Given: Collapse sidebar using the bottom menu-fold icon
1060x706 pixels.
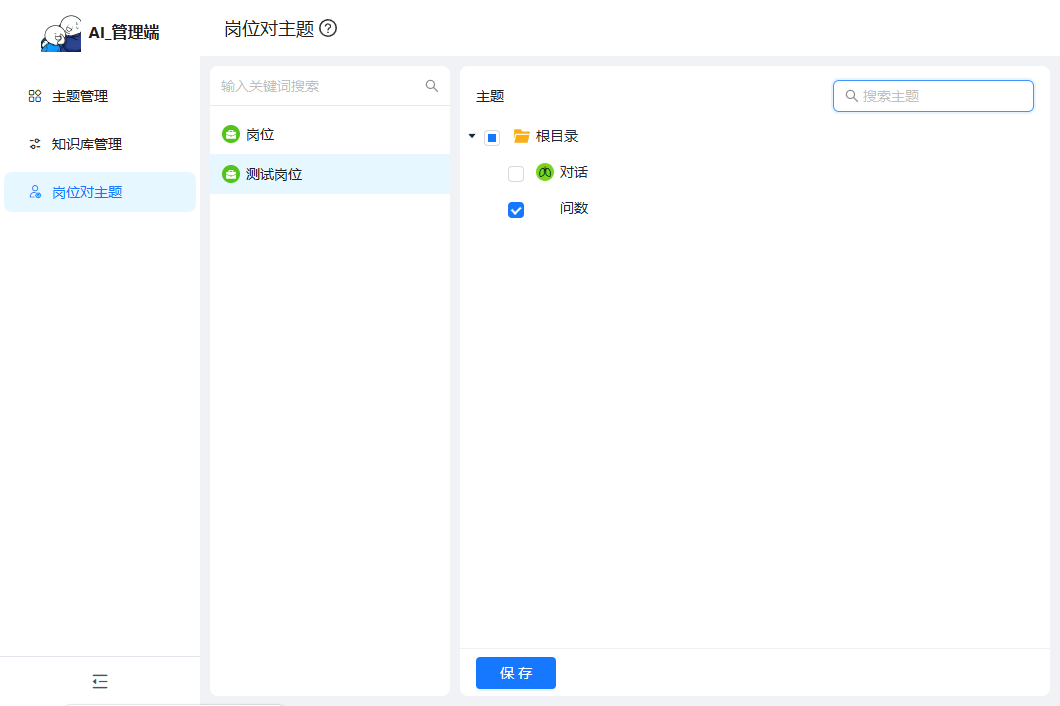Looking at the screenshot, I should [100, 682].
